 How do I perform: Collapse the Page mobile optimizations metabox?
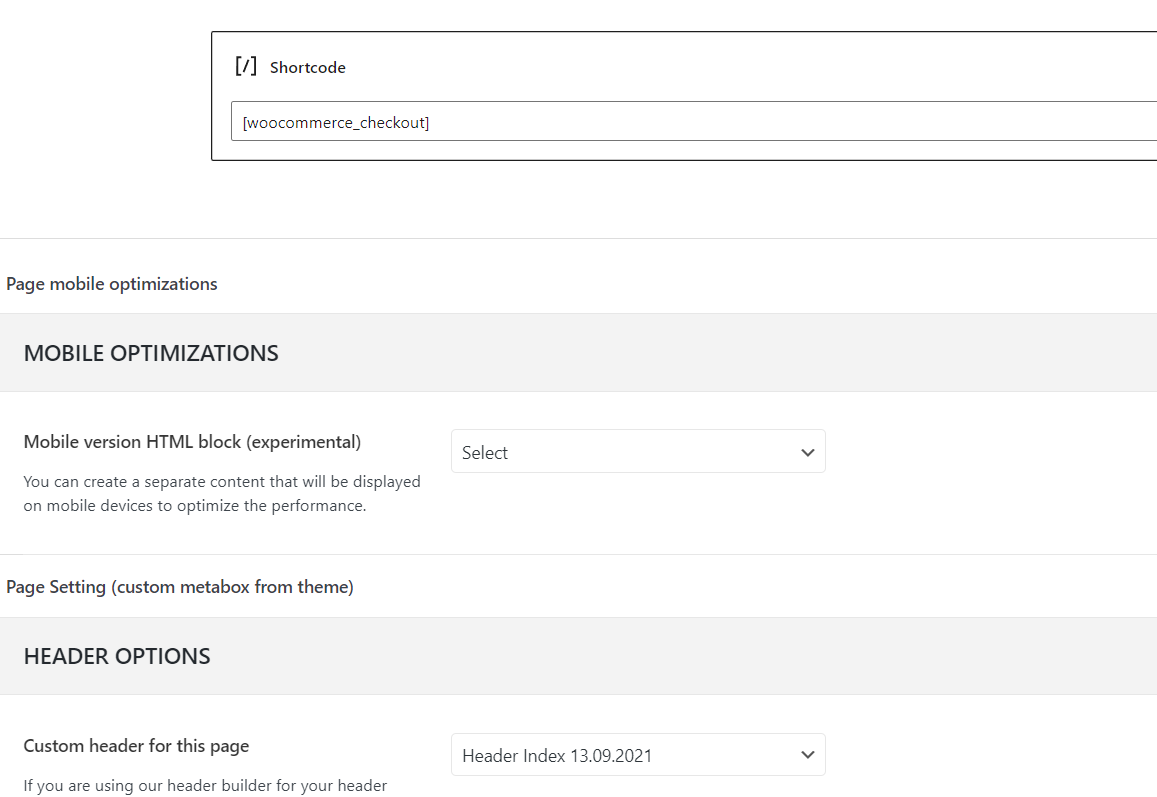112,284
